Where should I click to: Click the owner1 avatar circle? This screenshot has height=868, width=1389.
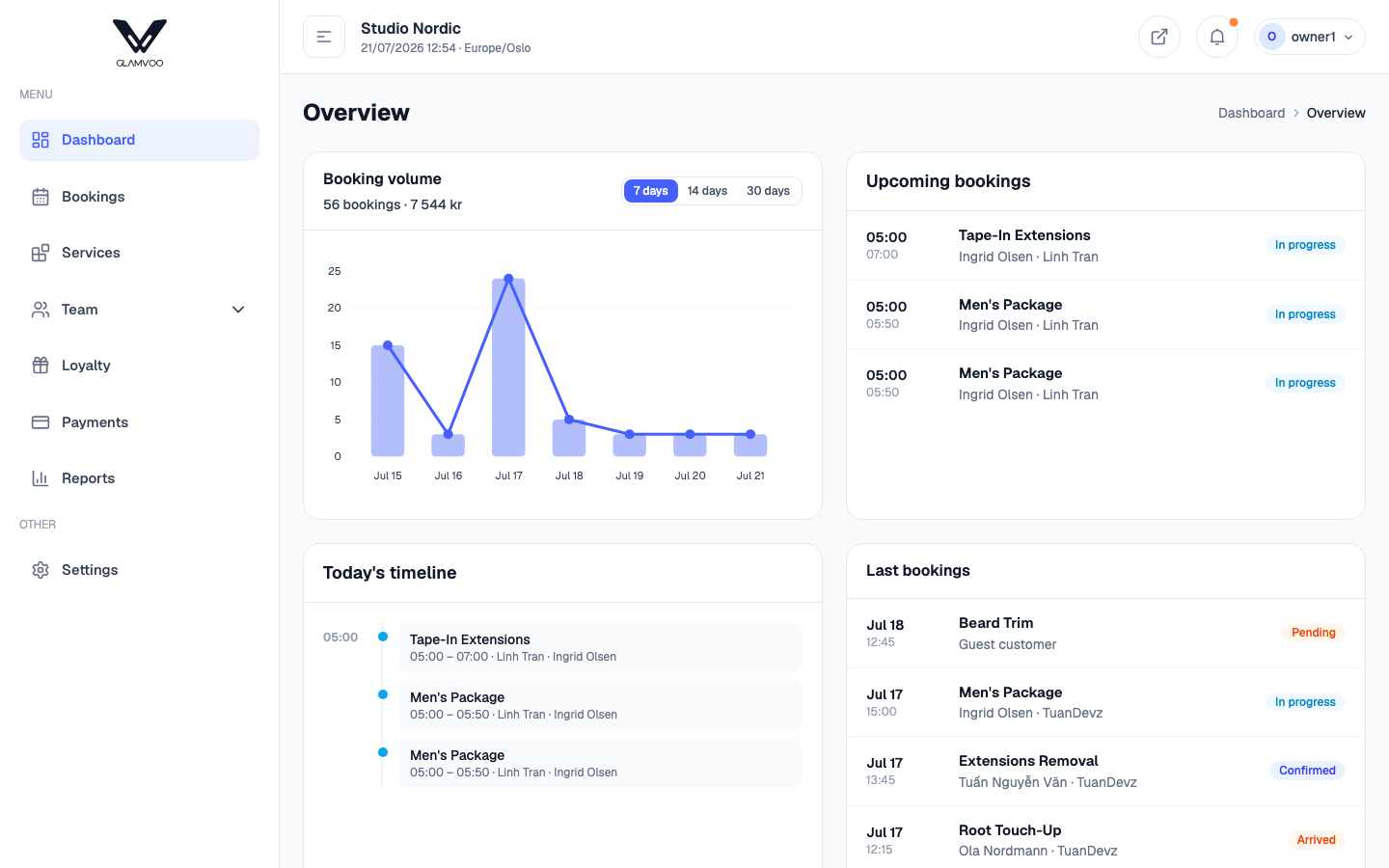(1271, 37)
